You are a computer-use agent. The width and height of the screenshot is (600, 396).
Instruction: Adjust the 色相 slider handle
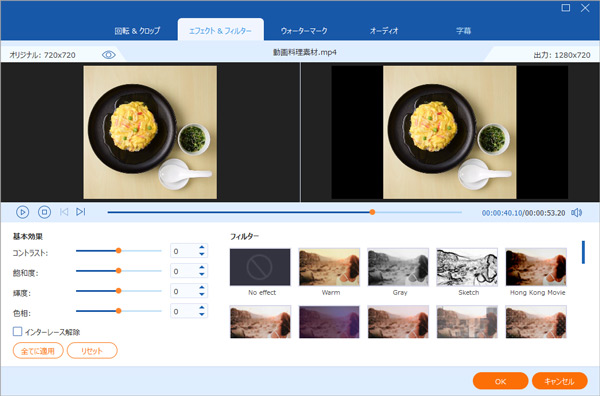(x=119, y=311)
